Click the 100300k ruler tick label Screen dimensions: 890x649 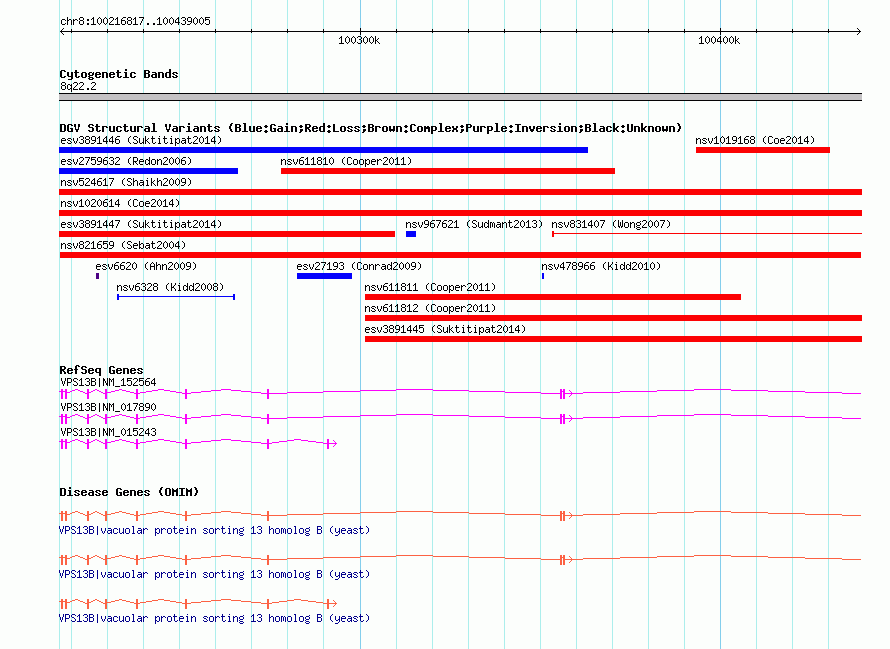pyautogui.click(x=359, y=40)
